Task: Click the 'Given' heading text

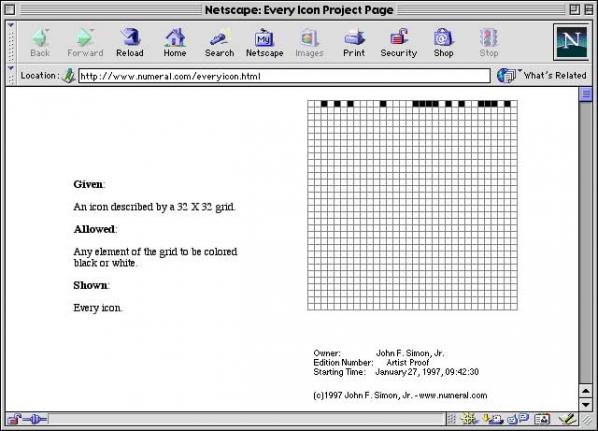Action: pyautogui.click(x=88, y=184)
